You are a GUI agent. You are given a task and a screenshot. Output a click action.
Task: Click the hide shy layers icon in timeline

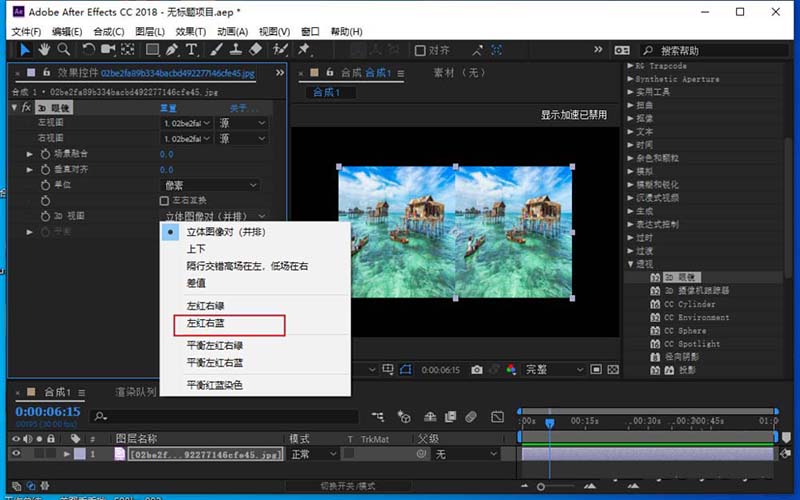coord(430,417)
